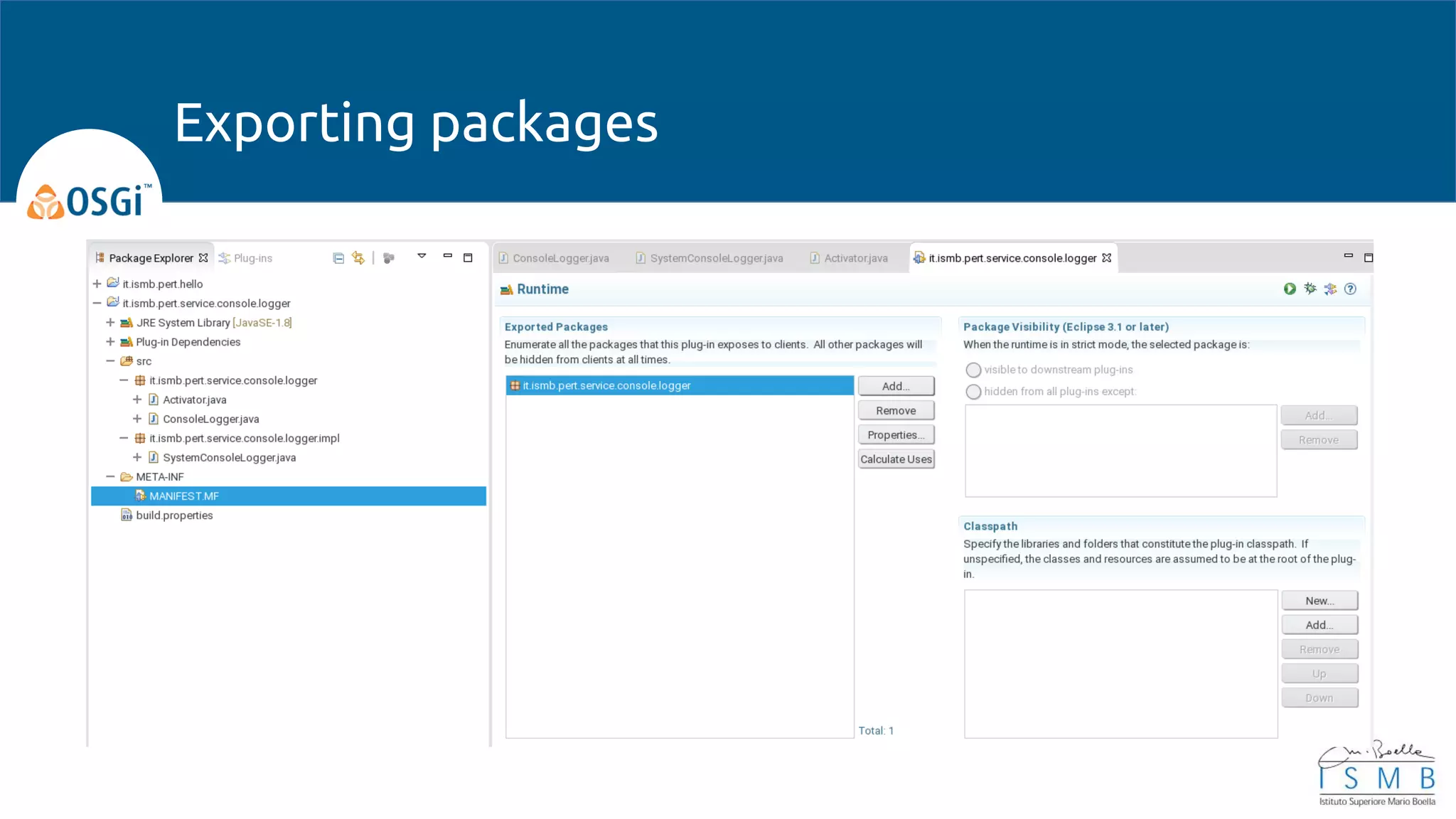
Task: Expand Plug-in Dependencies node
Action: [x=110, y=341]
